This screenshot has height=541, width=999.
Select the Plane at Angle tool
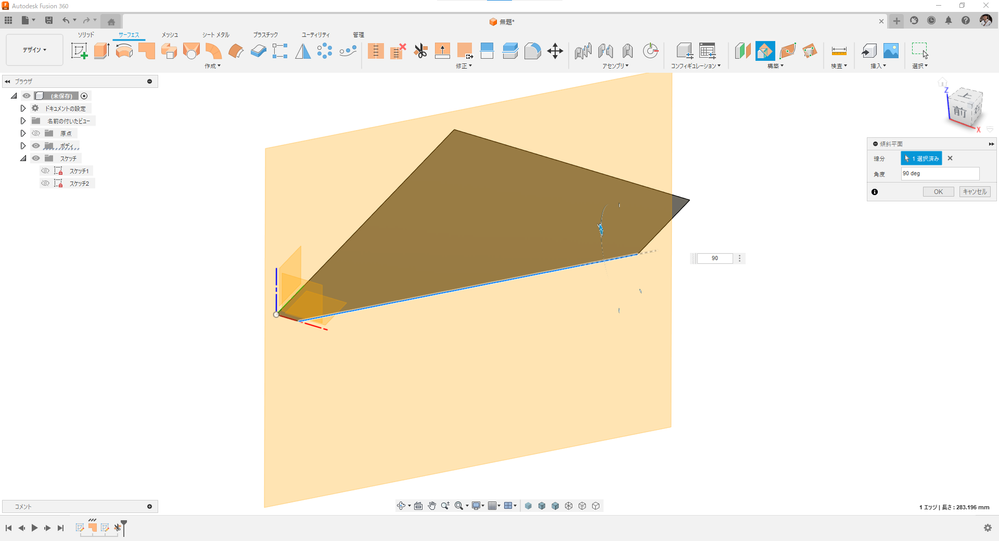tap(765, 51)
